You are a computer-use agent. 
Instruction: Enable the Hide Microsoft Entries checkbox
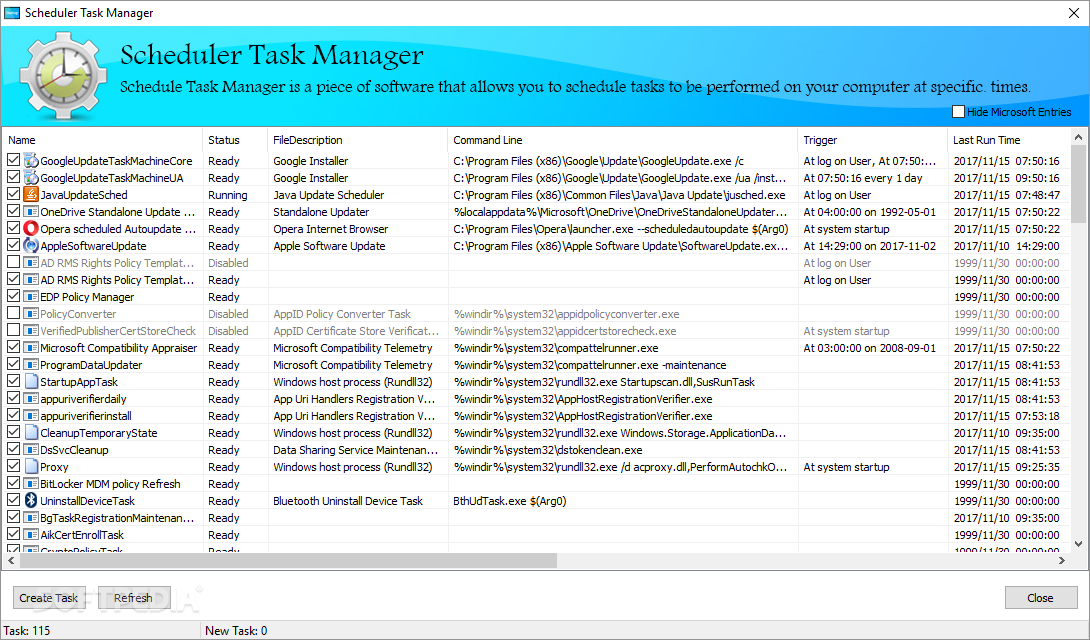(958, 112)
